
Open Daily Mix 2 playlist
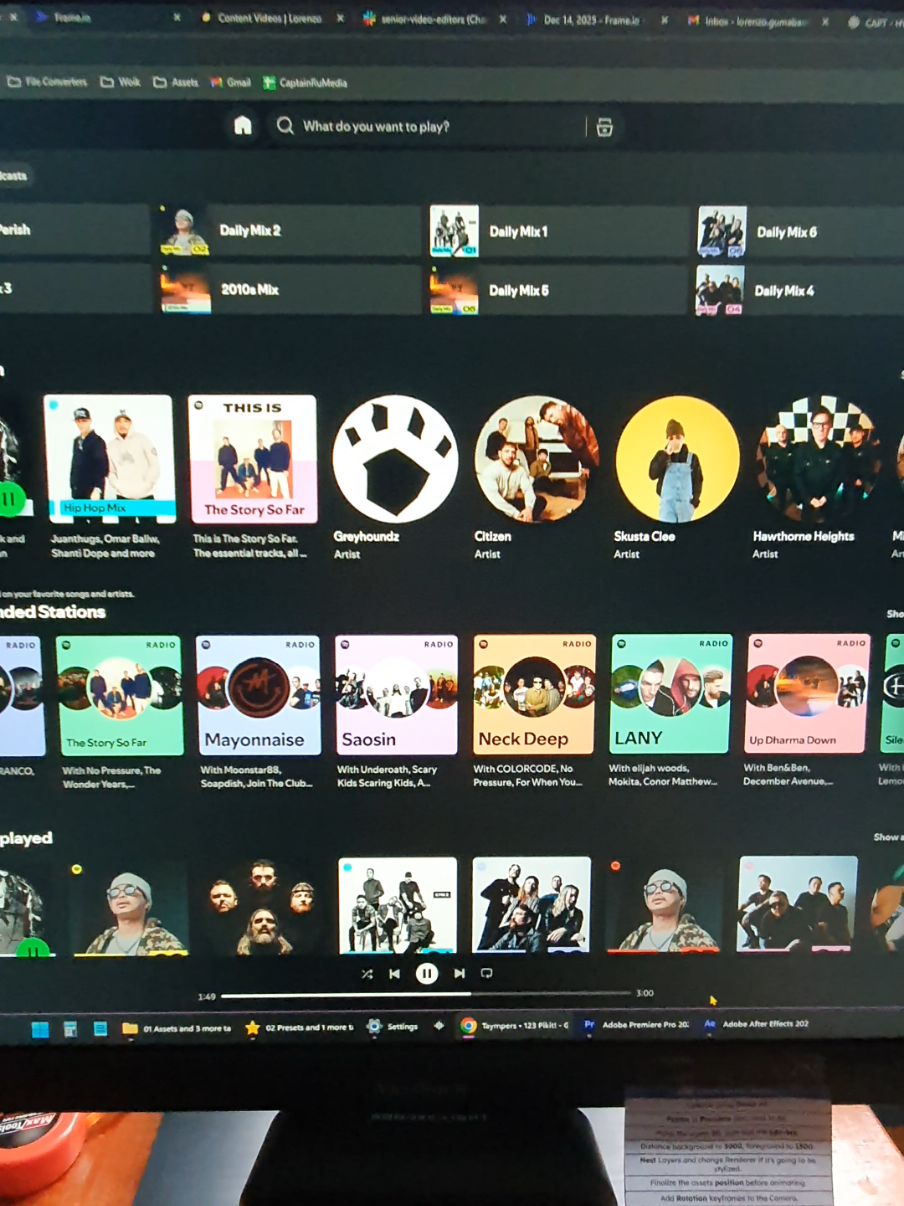[x=289, y=231]
